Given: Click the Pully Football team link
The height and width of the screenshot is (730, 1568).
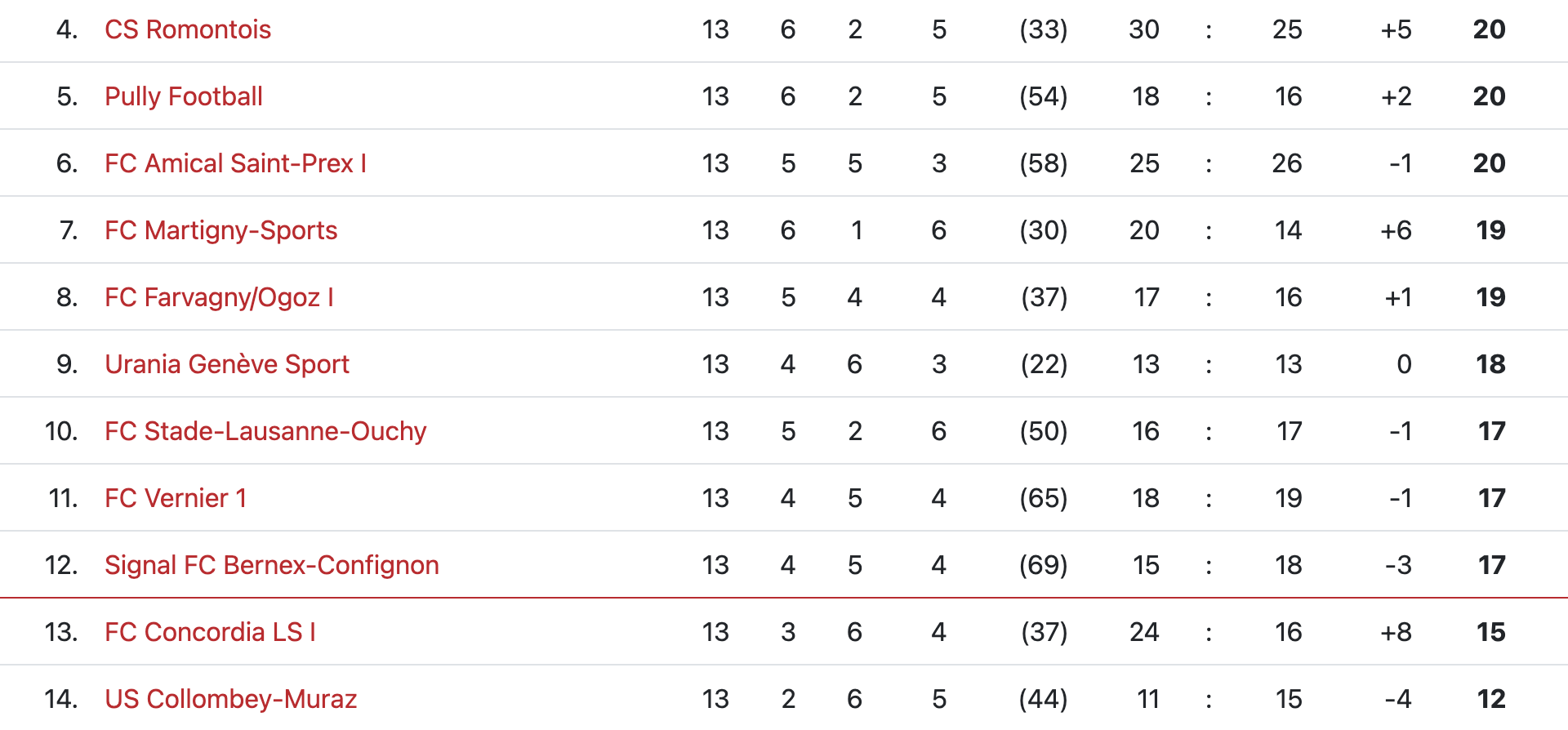Looking at the screenshot, I should (184, 97).
